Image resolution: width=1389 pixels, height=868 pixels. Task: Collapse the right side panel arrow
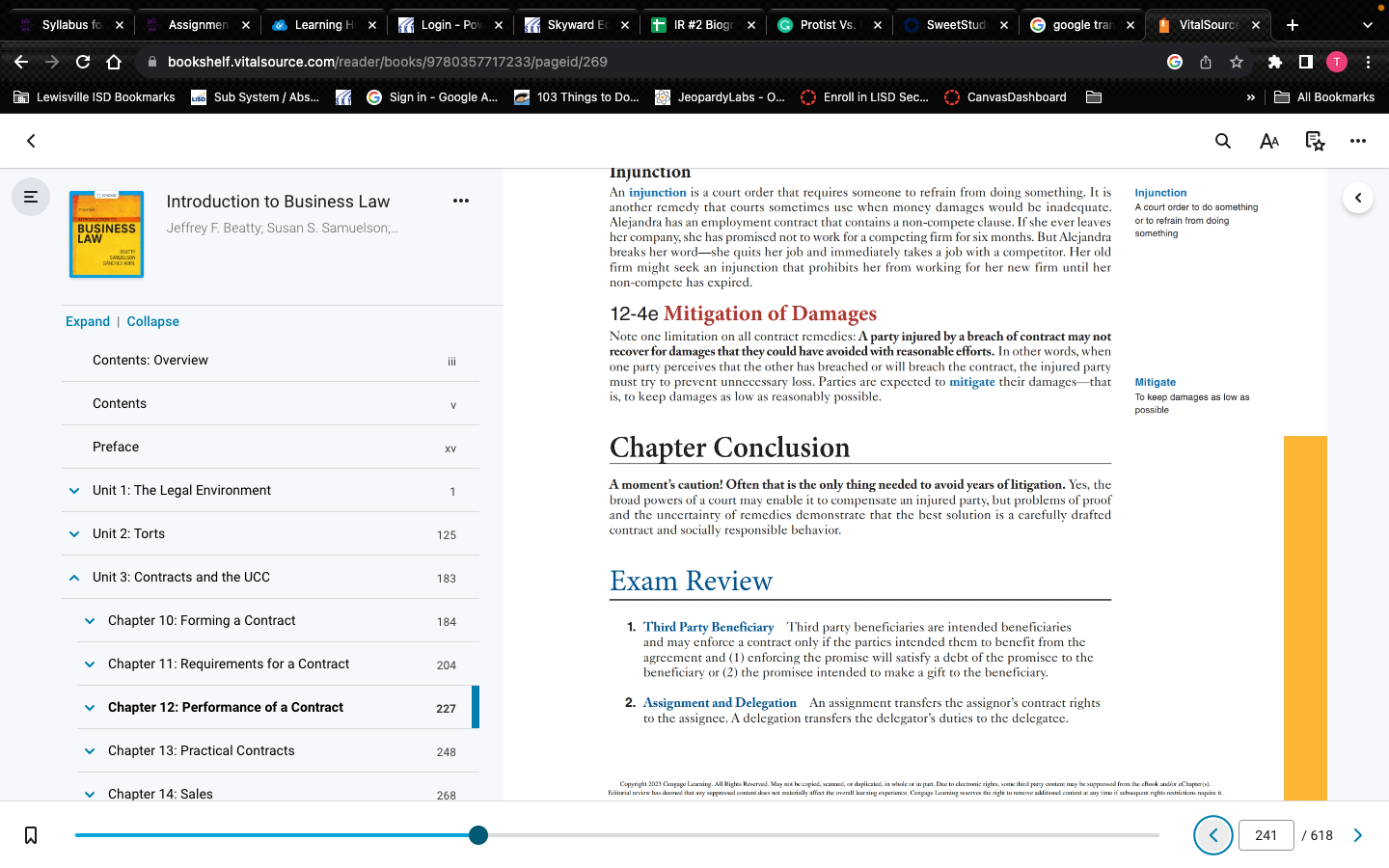[1358, 198]
